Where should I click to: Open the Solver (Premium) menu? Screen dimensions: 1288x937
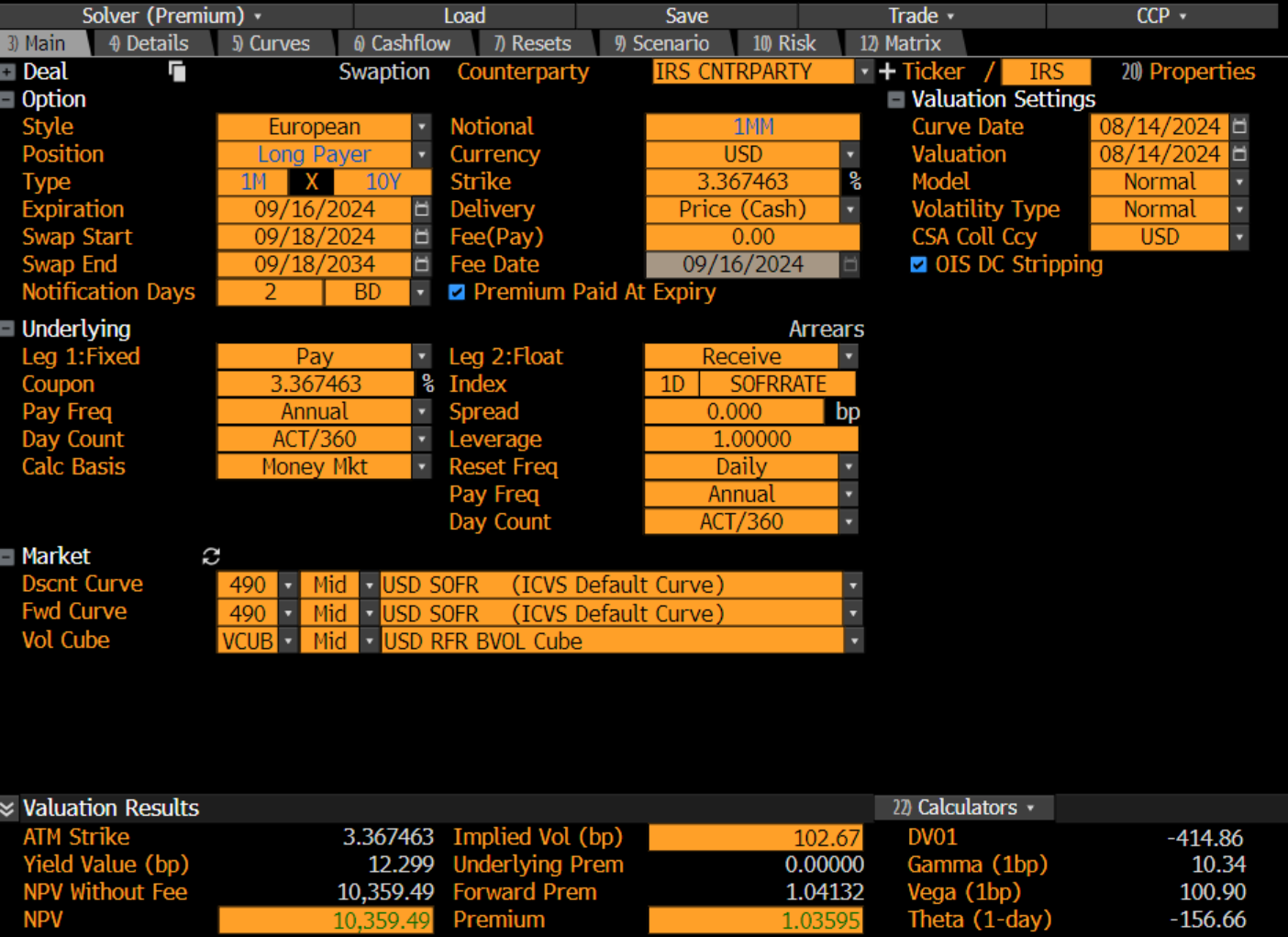(x=172, y=16)
